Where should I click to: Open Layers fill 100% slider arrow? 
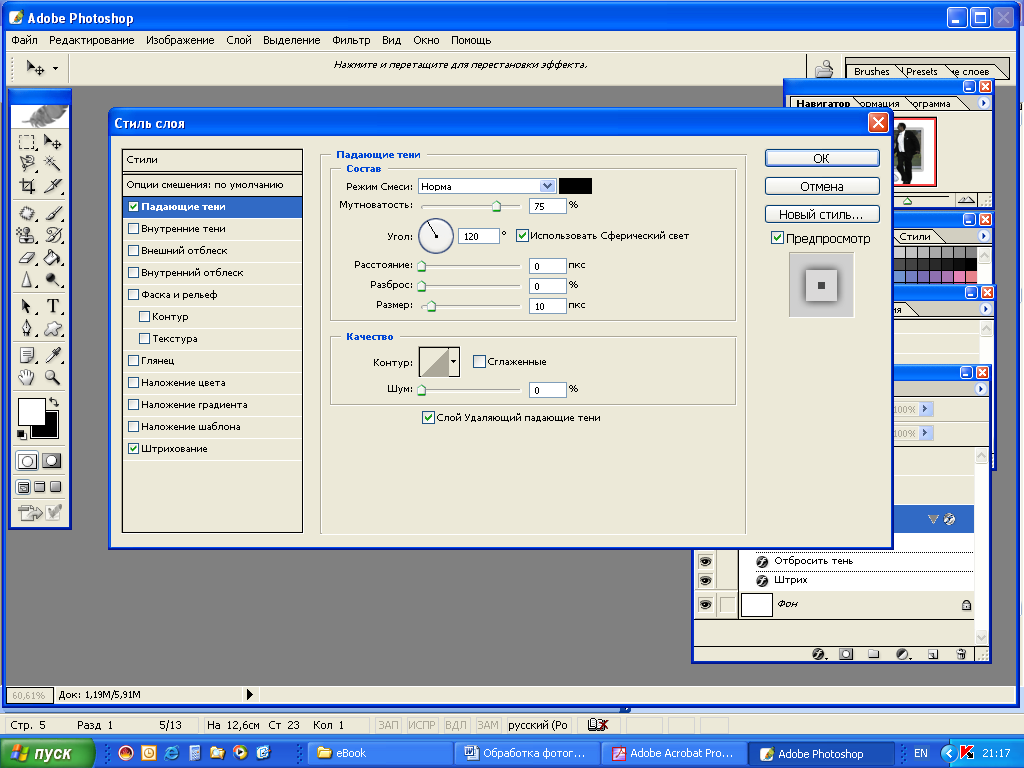[925, 432]
